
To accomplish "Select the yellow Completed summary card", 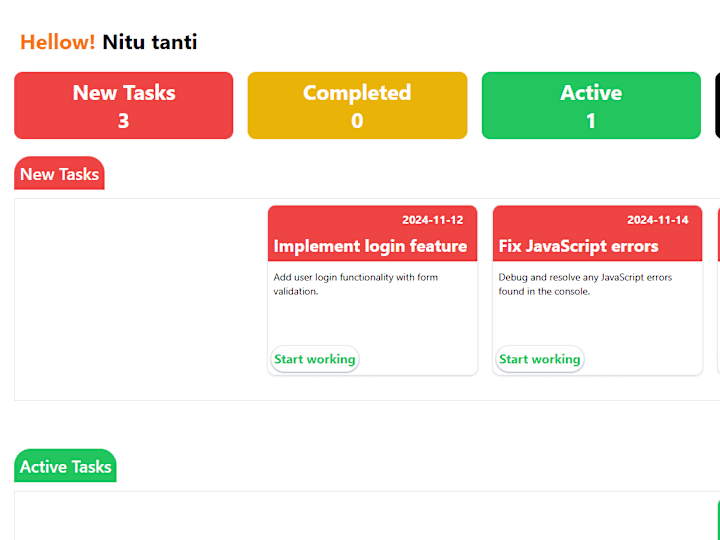I will tap(357, 105).
